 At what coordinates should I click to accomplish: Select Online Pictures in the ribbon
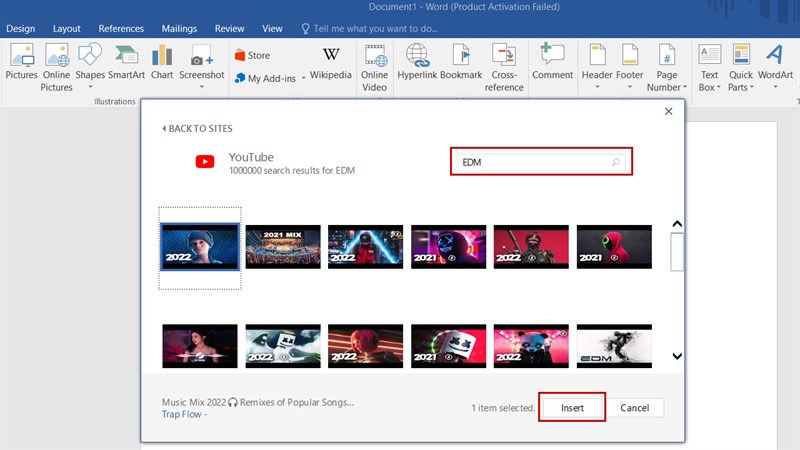(56, 68)
